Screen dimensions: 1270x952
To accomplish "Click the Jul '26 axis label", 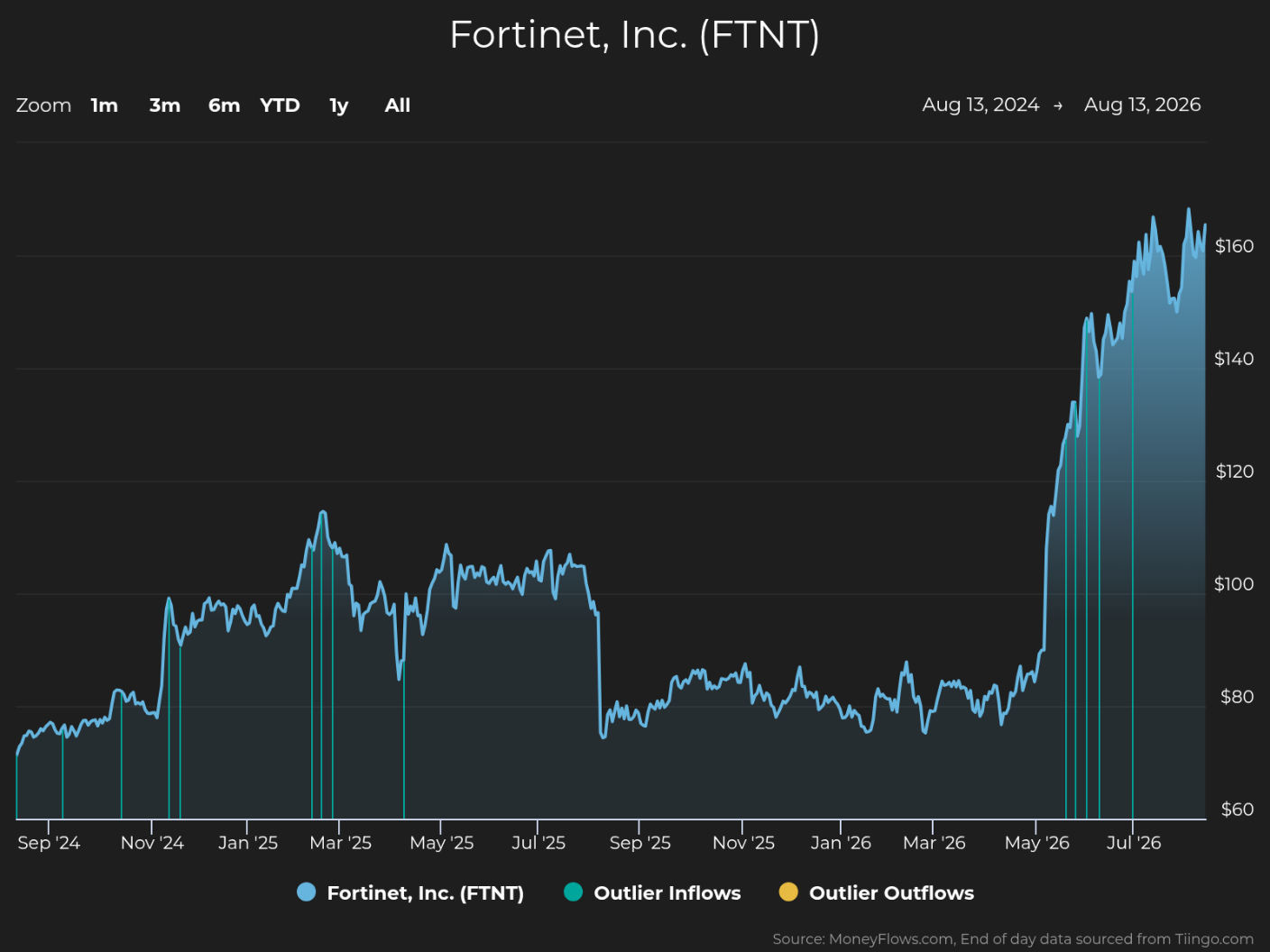I will pyautogui.click(x=1134, y=843).
